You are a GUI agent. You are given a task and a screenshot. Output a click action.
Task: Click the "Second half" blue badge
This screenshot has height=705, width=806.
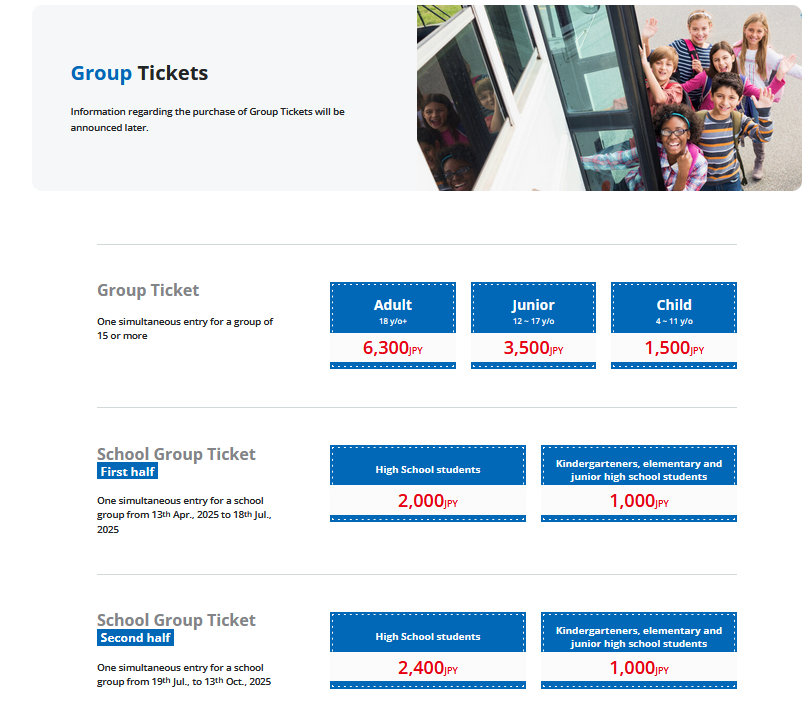click(x=136, y=638)
